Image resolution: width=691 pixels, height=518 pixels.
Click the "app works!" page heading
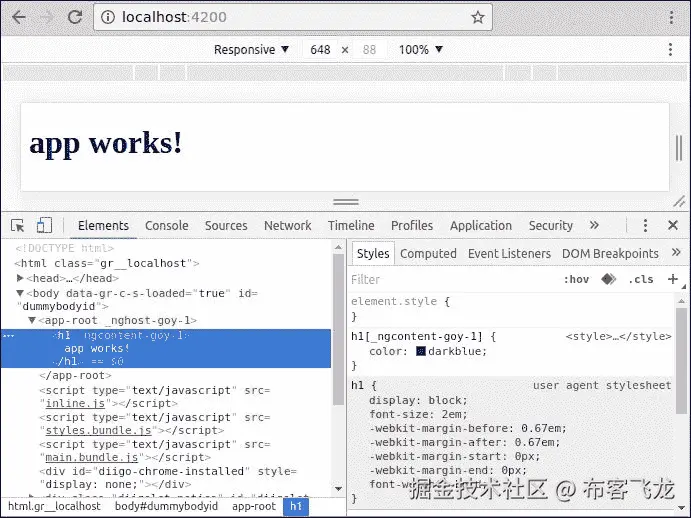coord(105,143)
